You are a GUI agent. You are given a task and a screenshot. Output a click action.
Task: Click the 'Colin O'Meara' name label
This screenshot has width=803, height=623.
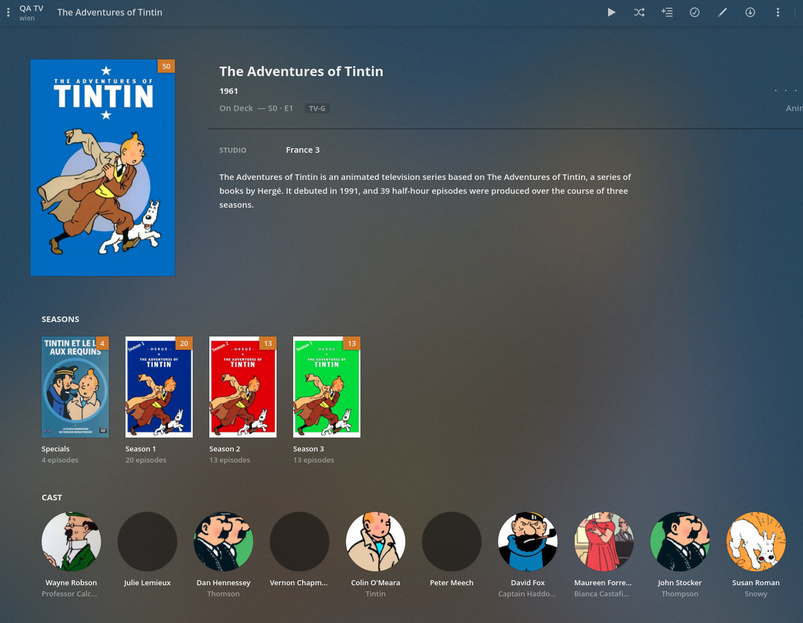tap(375, 583)
